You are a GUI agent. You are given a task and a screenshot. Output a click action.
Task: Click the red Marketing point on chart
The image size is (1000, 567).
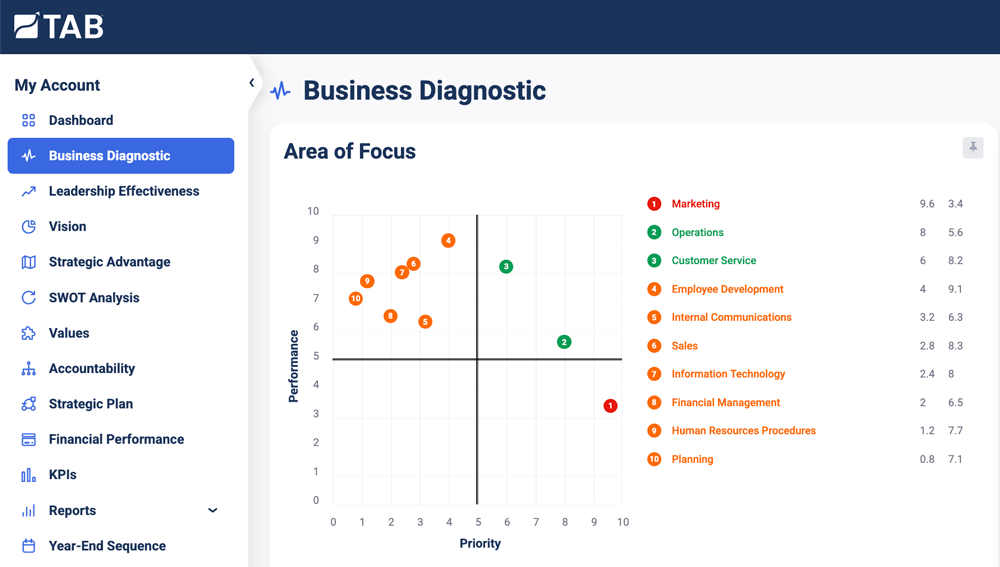pos(610,406)
